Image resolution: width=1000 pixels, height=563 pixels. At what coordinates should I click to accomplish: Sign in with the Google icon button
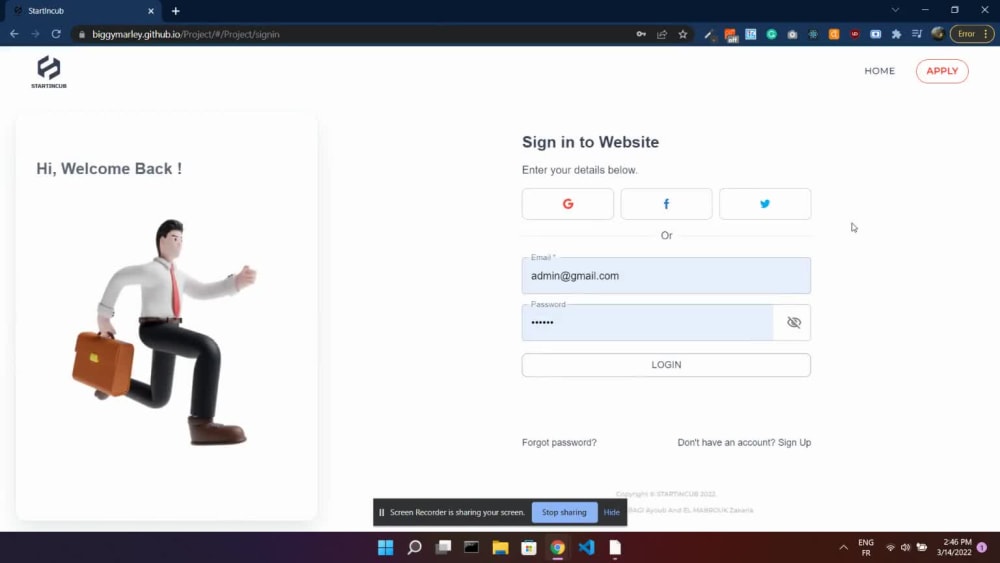pos(568,204)
